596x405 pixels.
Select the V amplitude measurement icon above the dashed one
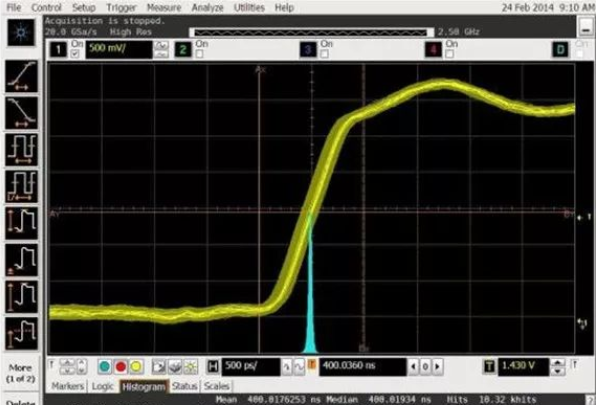(21, 296)
